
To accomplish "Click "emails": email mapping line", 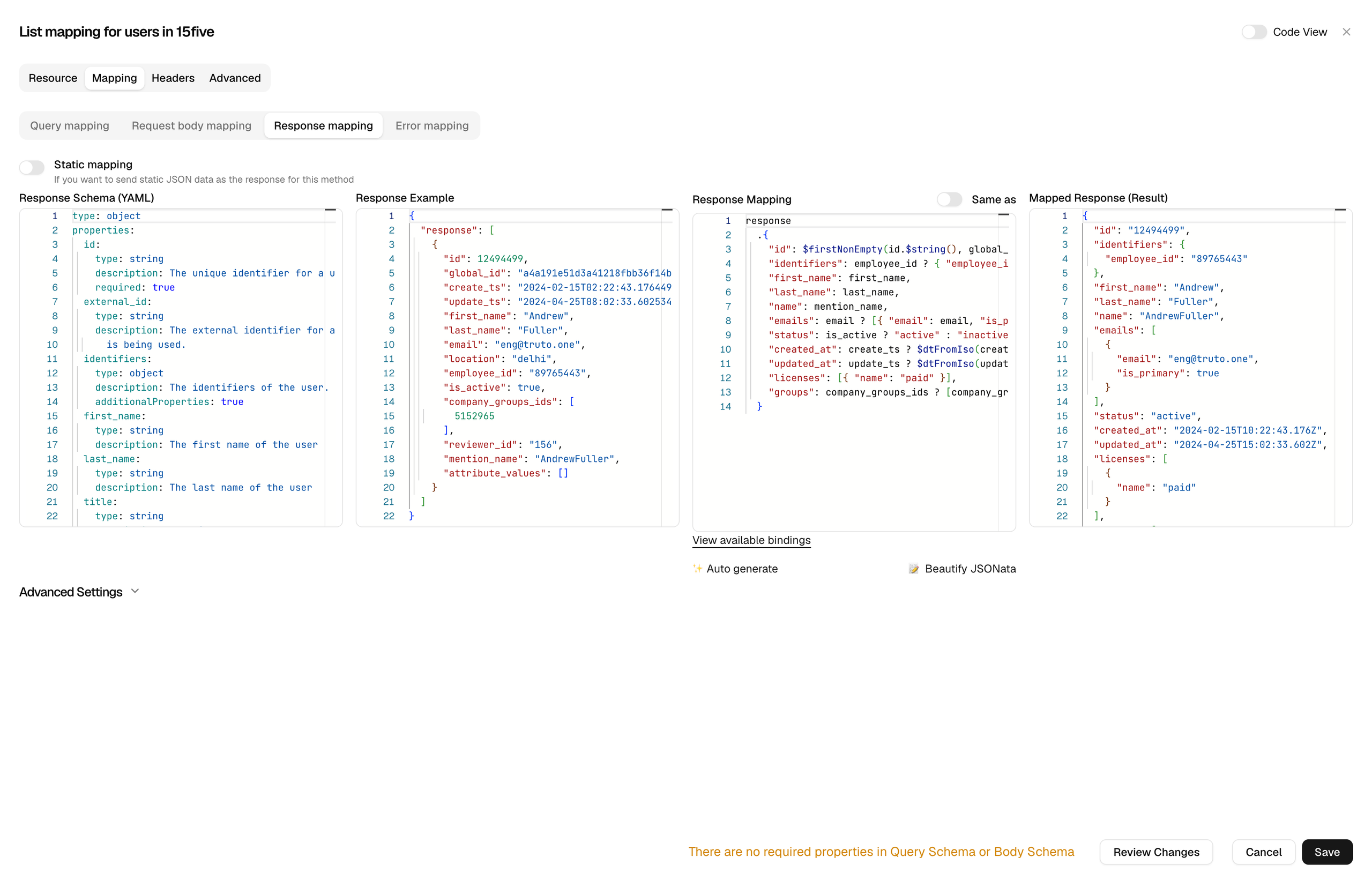I will click(888, 321).
